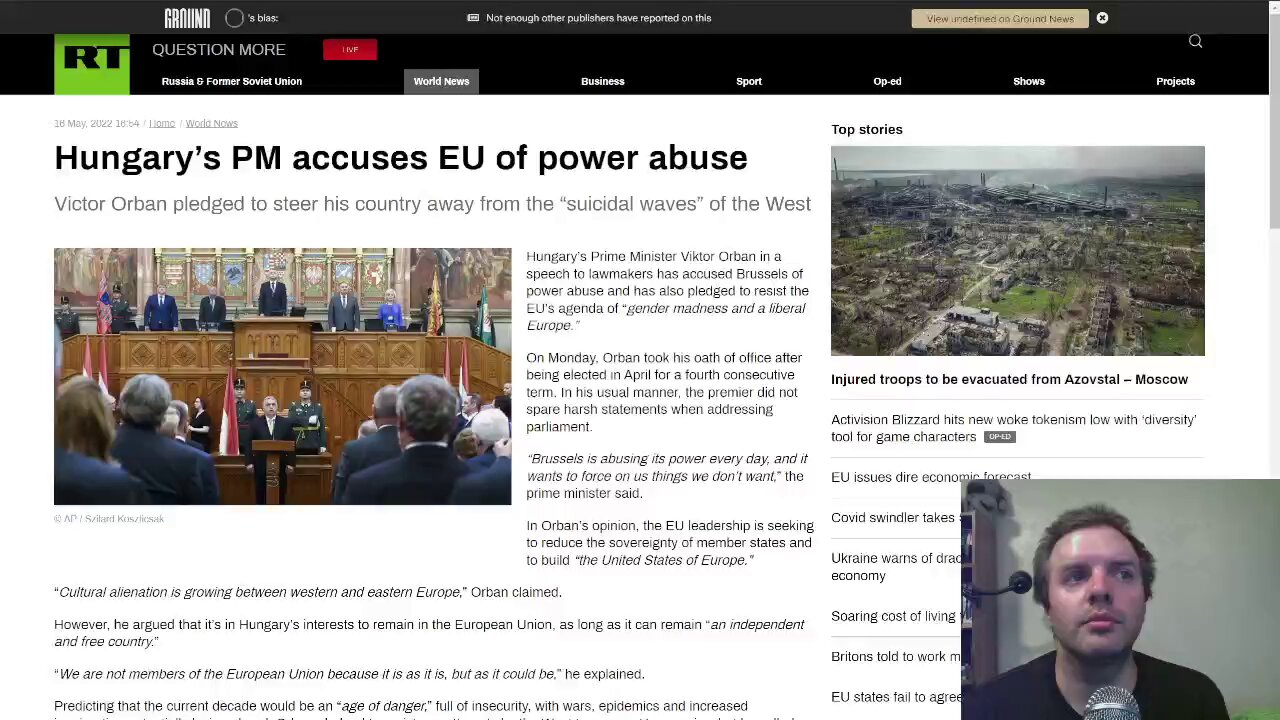Viewport: 1280px width, 720px height.
Task: Click the bias circle indicator icon
Action: [x=234, y=18]
